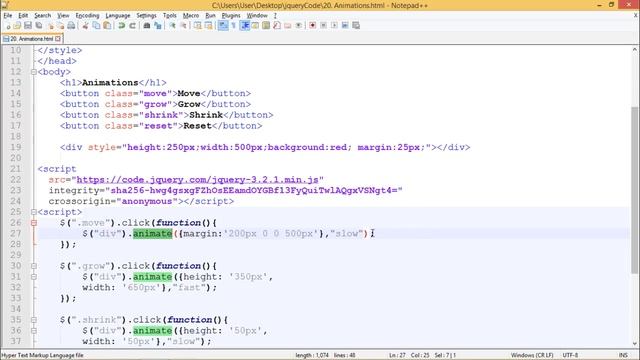Click the vertical scrollbar thumb
The width and height of the screenshot is (640, 360).
[x=634, y=190]
